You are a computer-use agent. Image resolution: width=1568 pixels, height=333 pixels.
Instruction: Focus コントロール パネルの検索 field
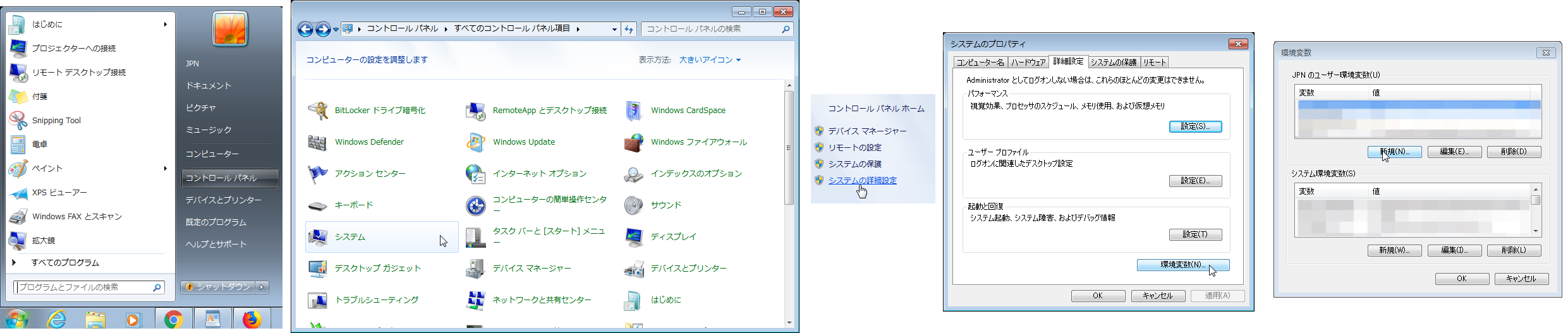(717, 29)
